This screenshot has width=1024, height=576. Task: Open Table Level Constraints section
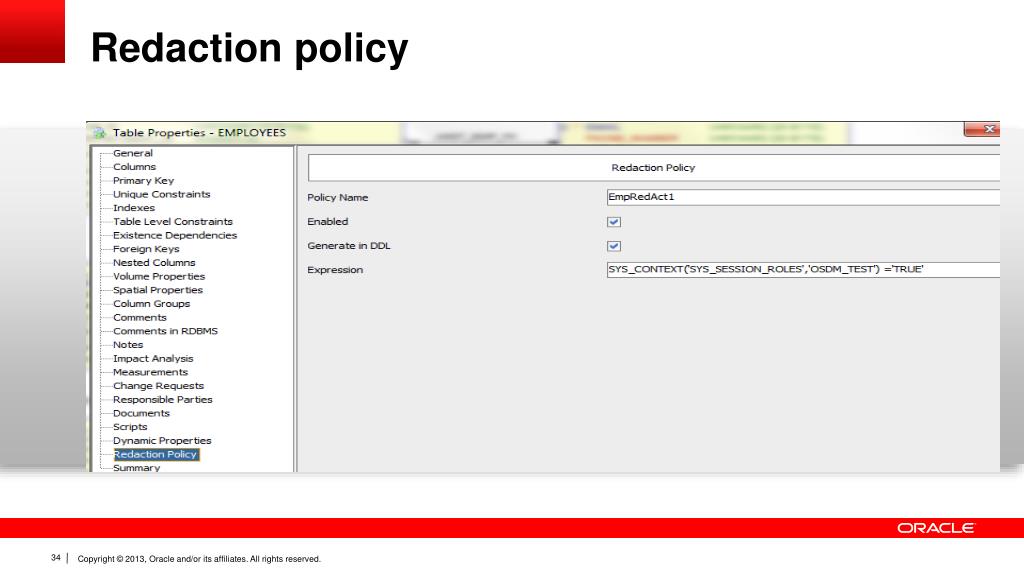172,221
